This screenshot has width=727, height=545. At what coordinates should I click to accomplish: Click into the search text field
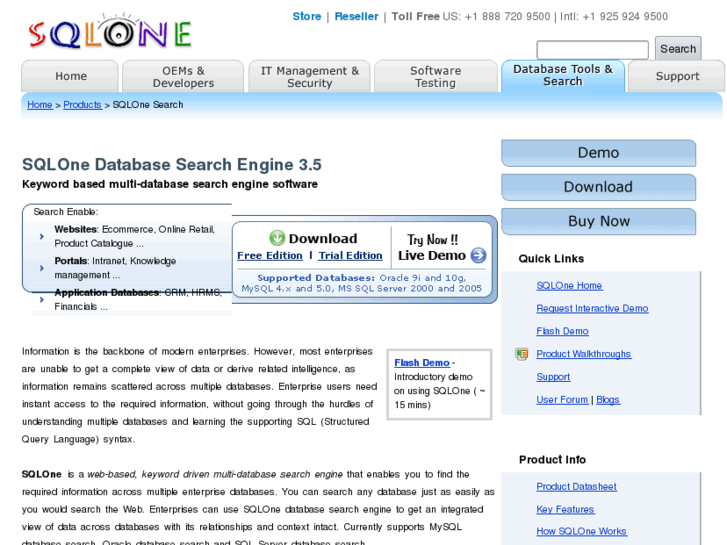pos(592,50)
